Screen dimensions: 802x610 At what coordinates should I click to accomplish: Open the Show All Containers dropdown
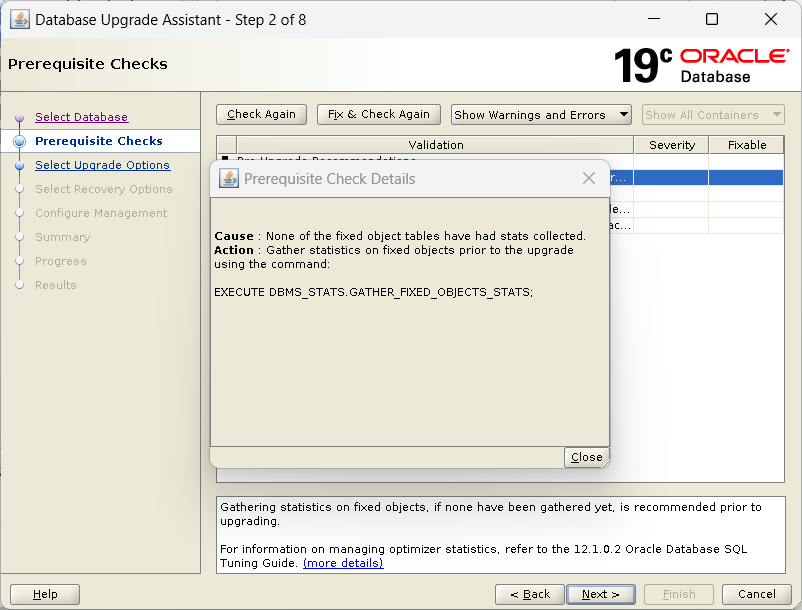(712, 115)
